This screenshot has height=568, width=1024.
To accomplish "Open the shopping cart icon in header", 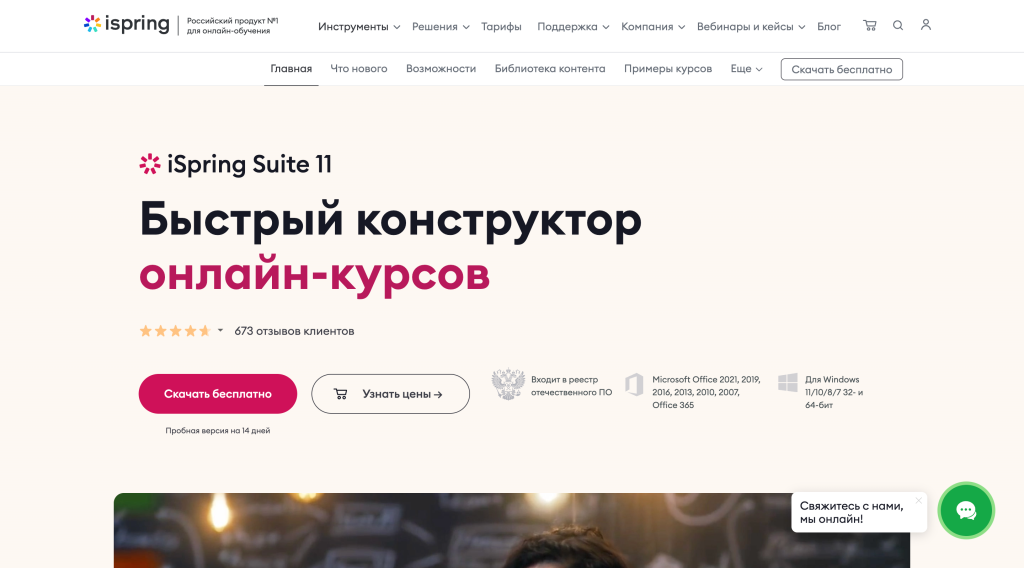I will (x=869, y=25).
